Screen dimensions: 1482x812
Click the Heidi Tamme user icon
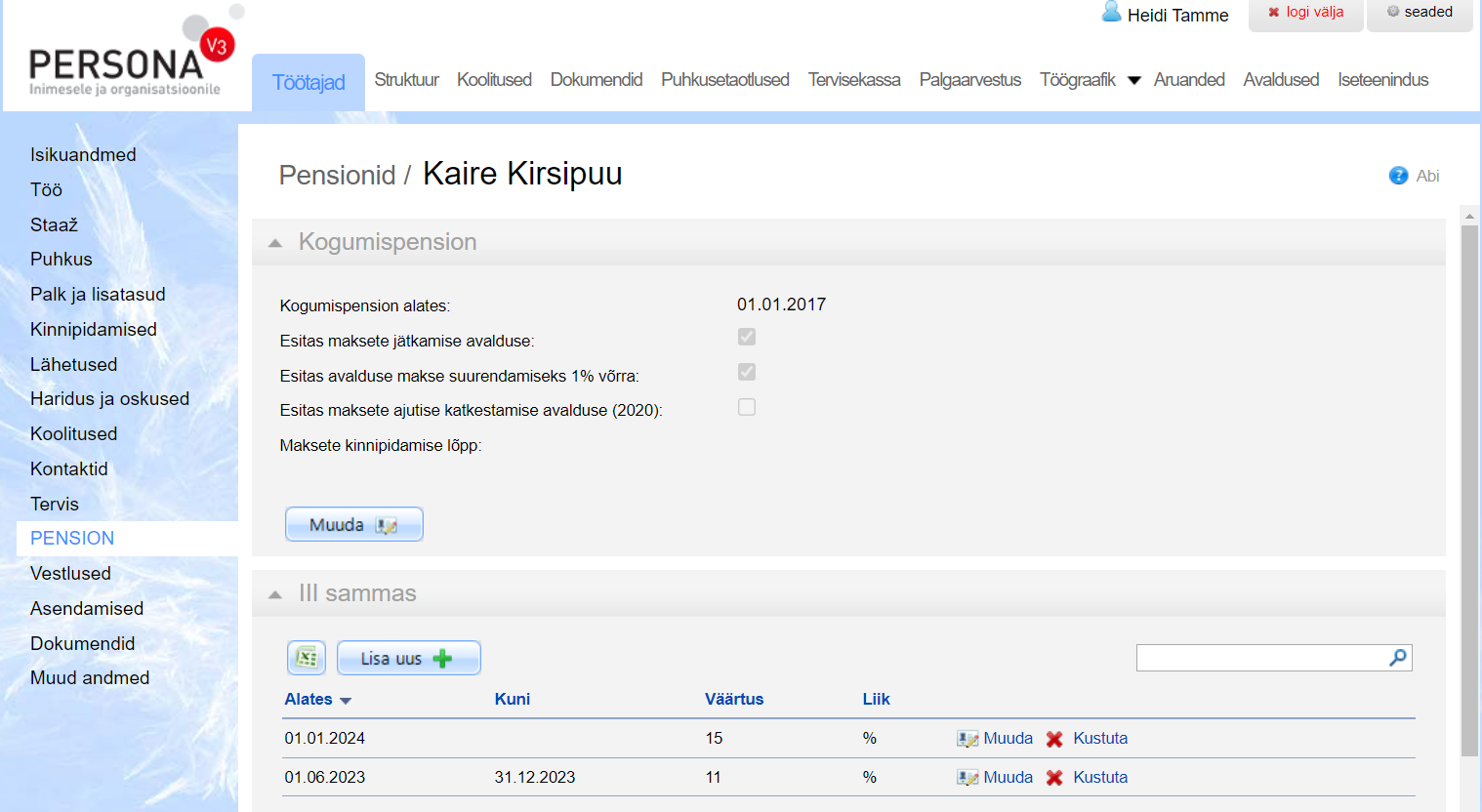[x=1111, y=13]
